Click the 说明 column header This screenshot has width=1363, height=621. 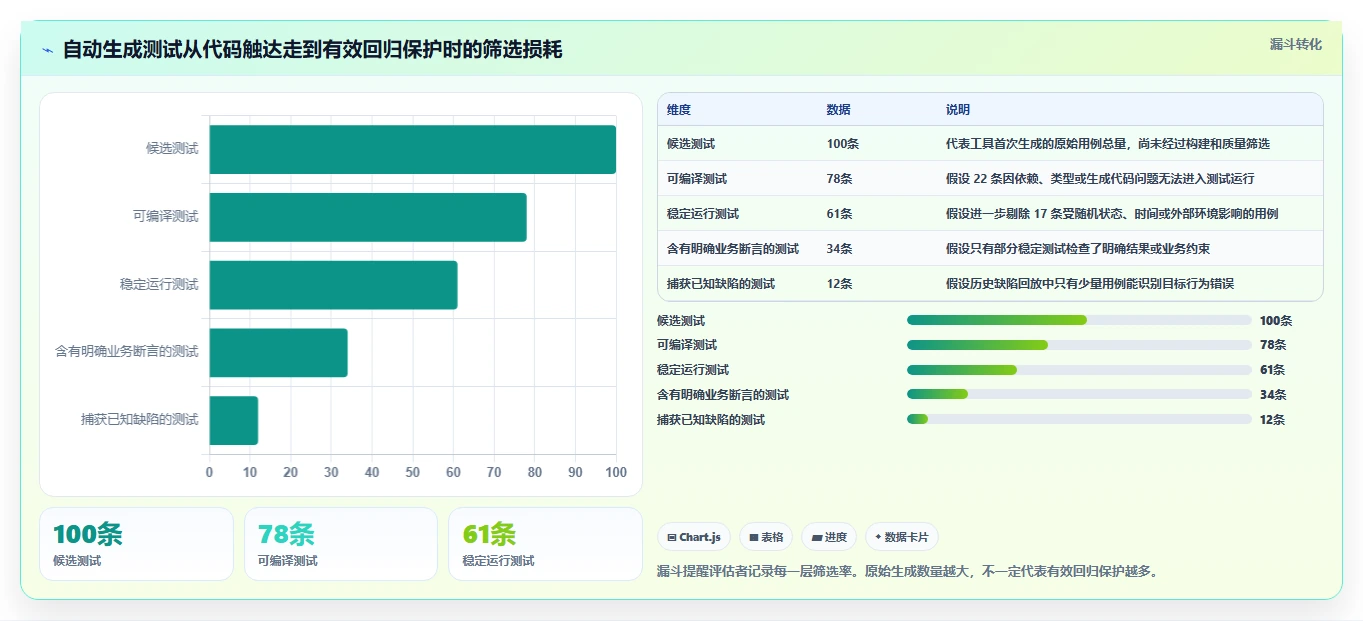coord(958,110)
